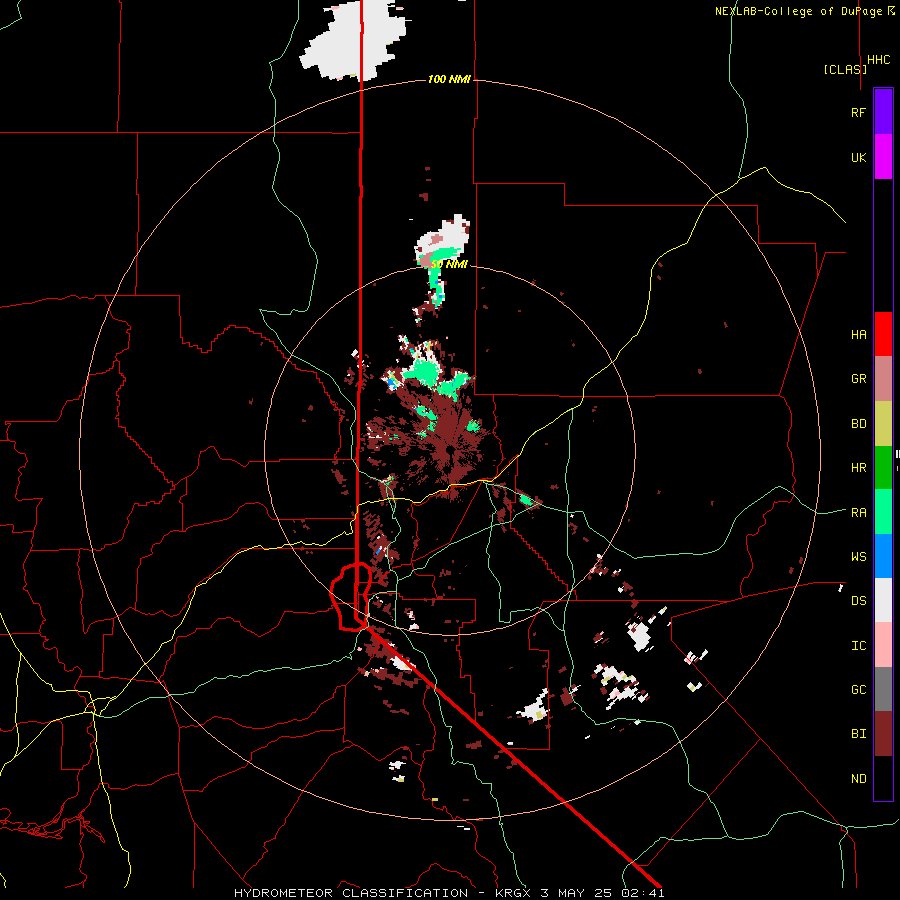Select the GR pinkish legend swatch
This screenshot has width=900, height=900.
[x=883, y=379]
